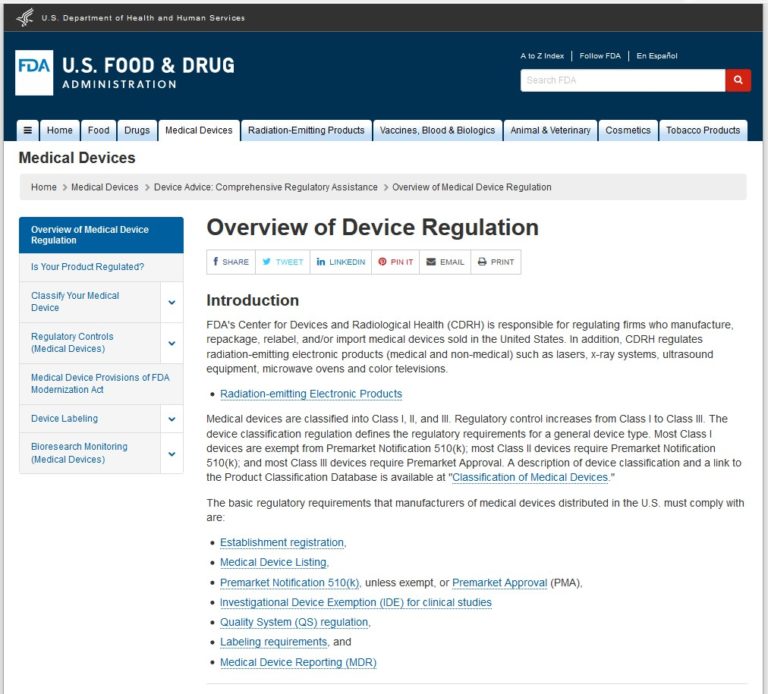Pin it on Pinterest
768x694 pixels.
395,262
